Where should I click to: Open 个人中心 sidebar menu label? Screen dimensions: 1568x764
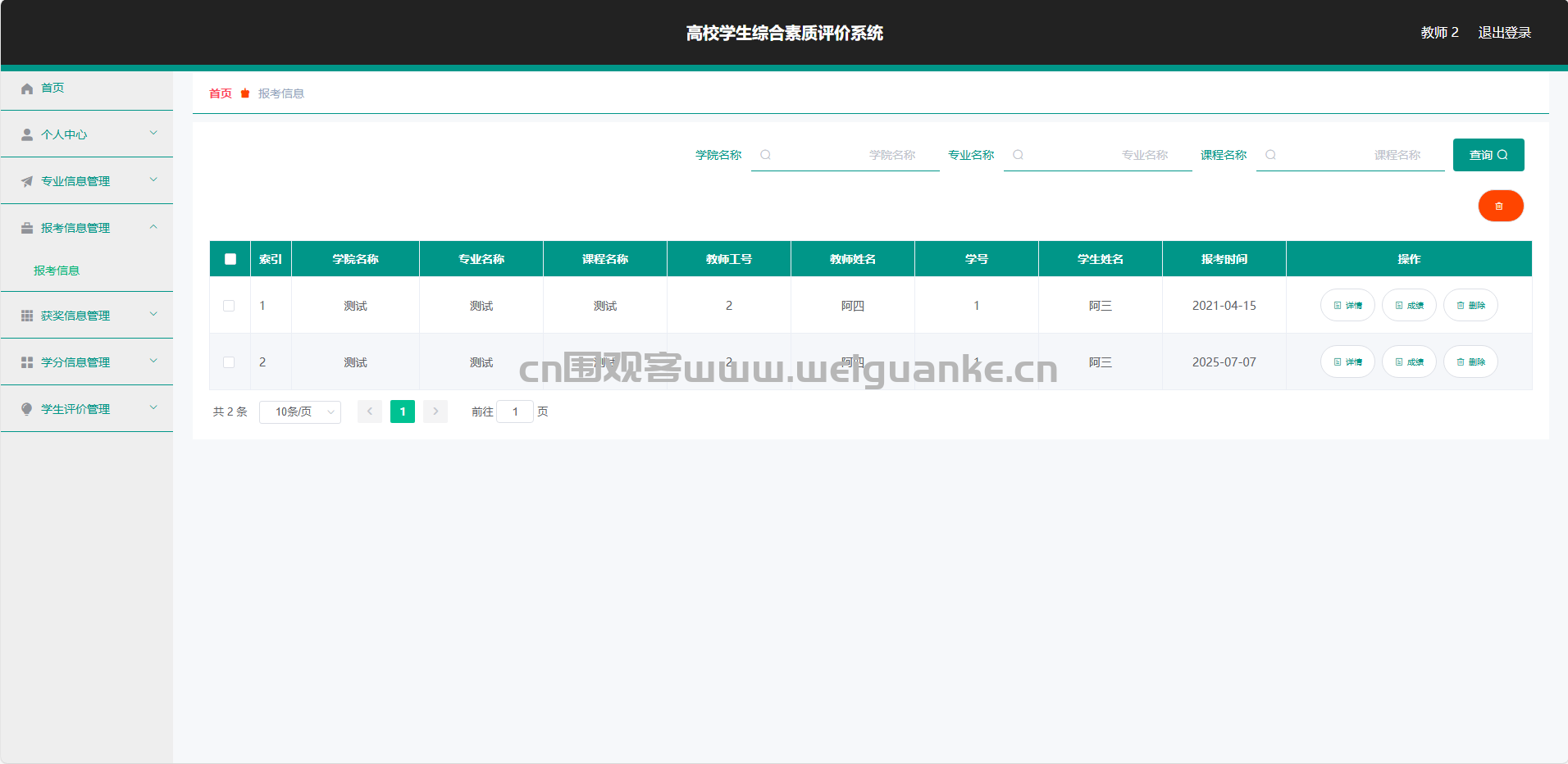point(64,134)
